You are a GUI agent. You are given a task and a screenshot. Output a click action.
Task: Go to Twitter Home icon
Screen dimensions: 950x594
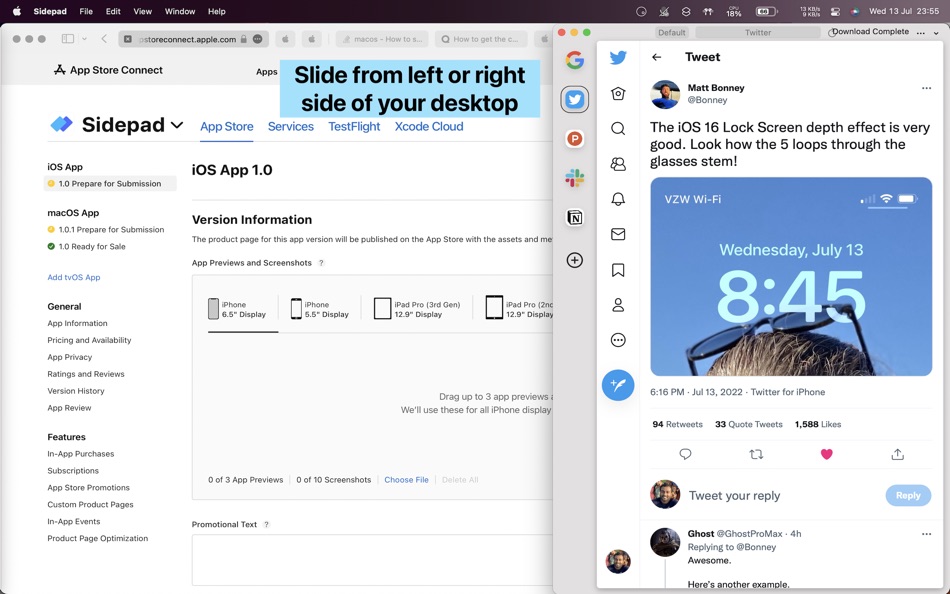tap(618, 93)
